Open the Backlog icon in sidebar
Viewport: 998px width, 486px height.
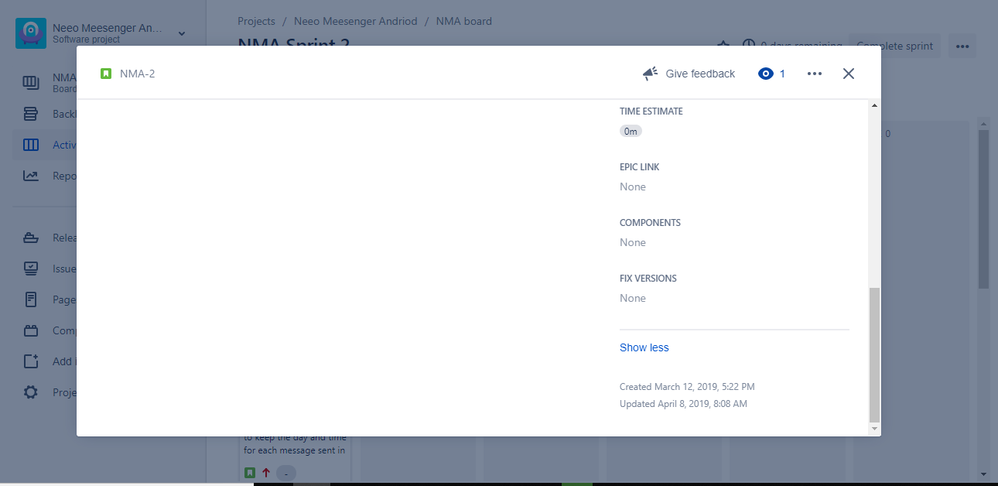click(31, 114)
